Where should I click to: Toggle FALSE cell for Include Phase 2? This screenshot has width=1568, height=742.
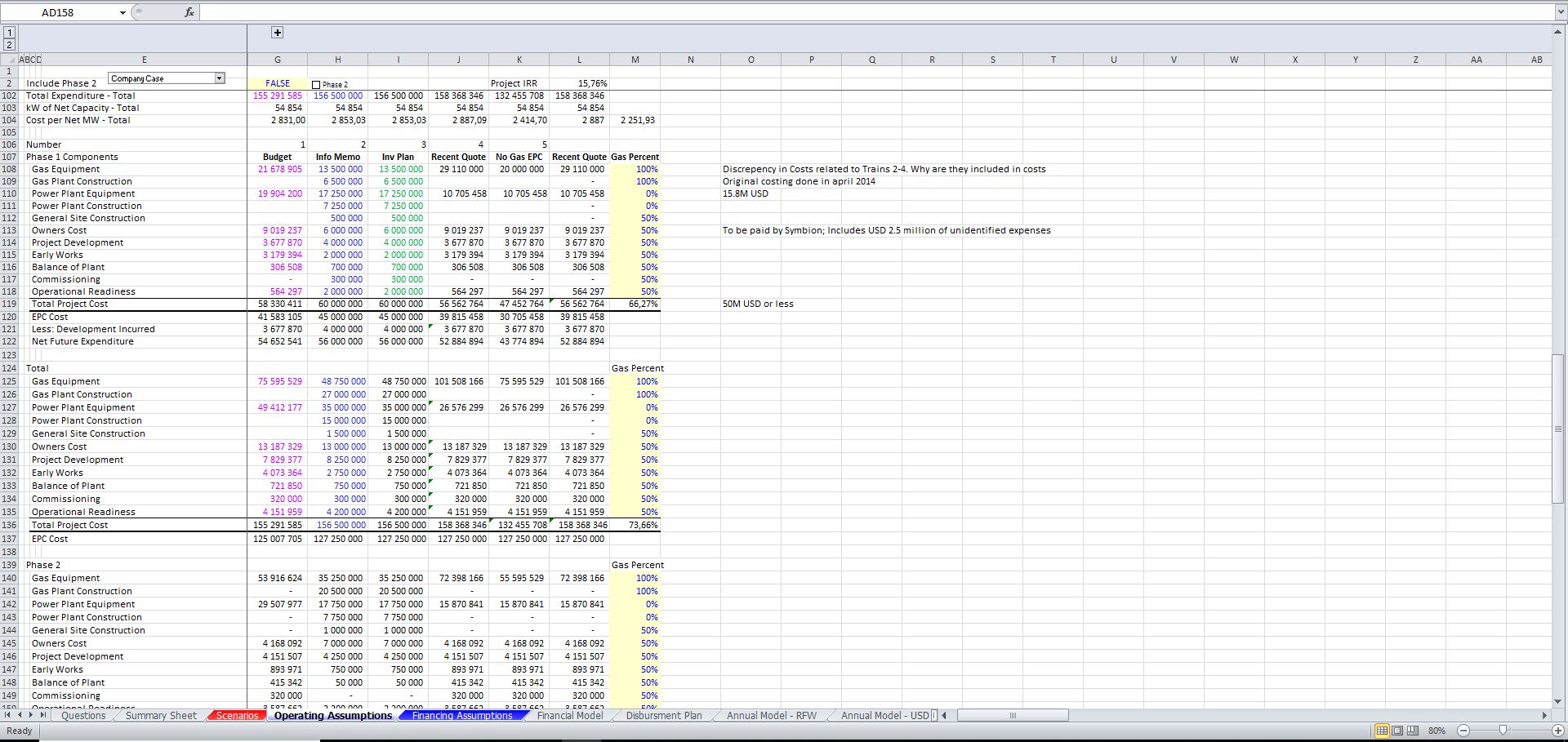pyautogui.click(x=278, y=83)
